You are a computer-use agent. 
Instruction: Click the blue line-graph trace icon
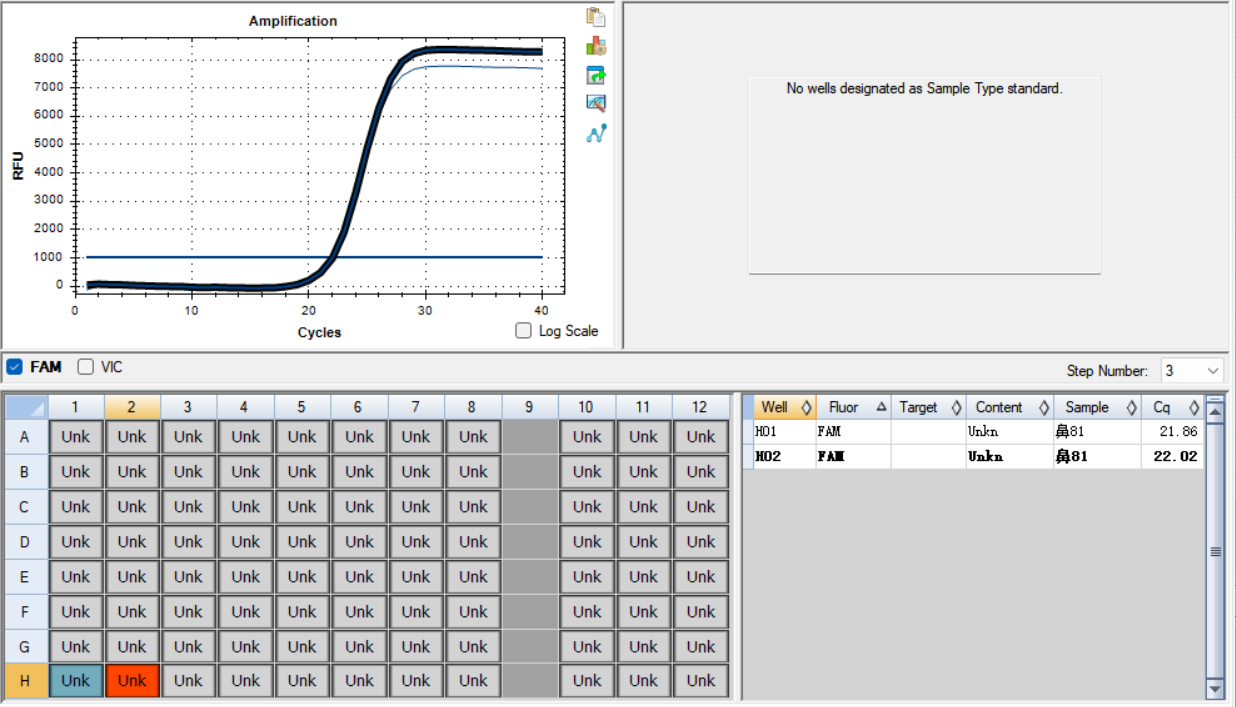596,132
